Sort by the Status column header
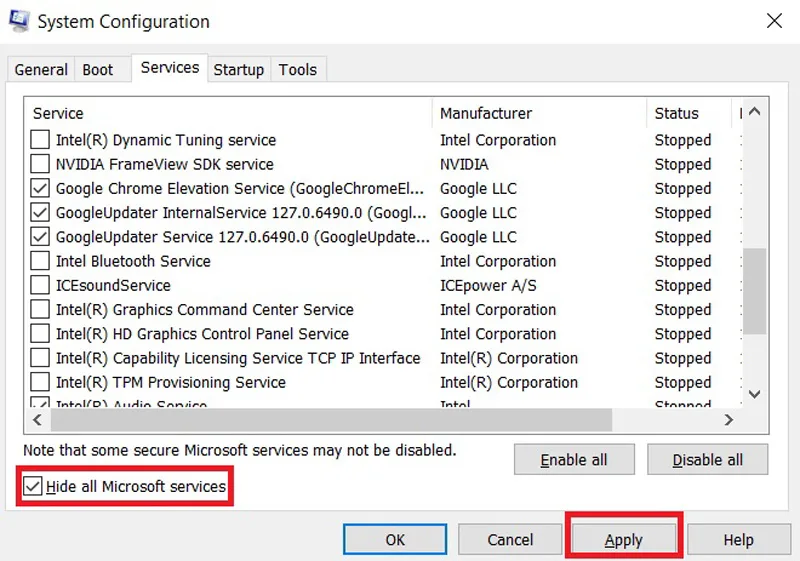Image resolution: width=800 pixels, height=561 pixels. (689, 113)
